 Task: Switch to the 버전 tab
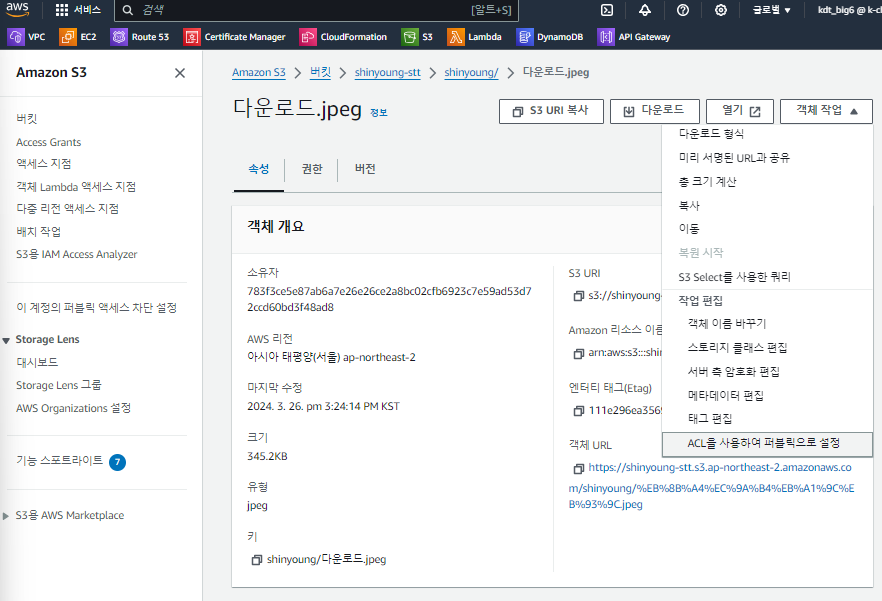coord(365,169)
